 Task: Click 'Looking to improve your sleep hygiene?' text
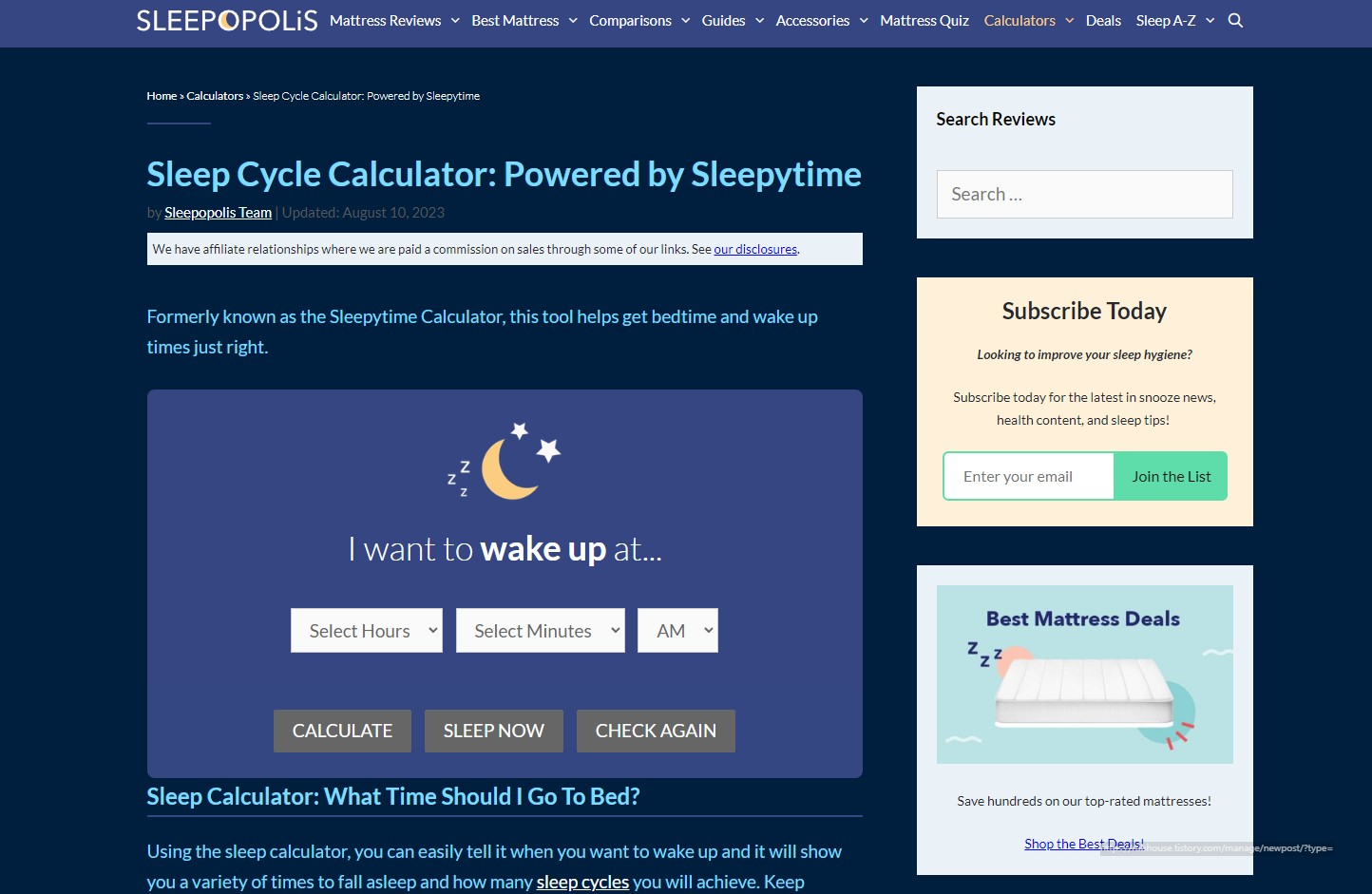click(1084, 354)
